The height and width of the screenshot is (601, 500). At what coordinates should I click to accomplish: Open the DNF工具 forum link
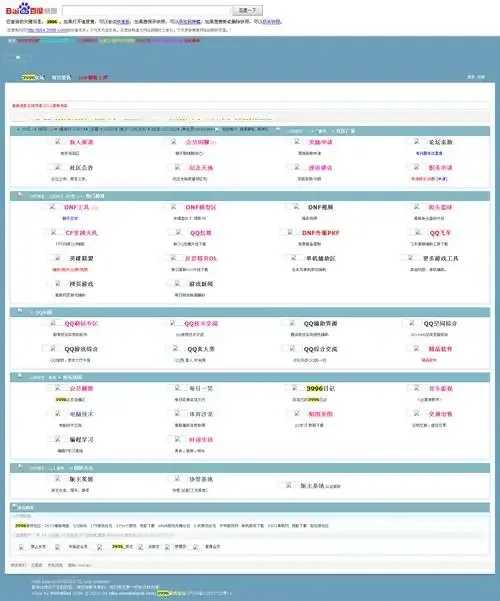point(77,207)
